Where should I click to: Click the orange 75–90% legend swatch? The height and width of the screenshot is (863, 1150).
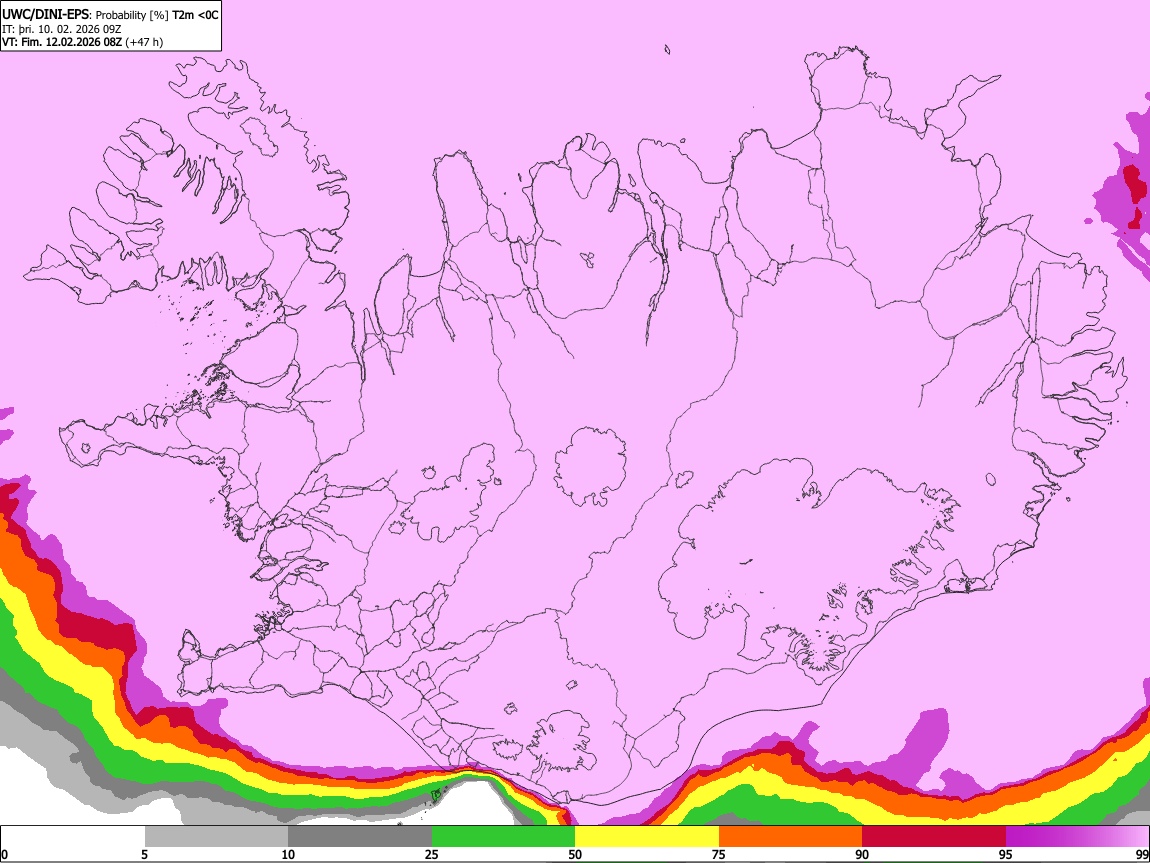tap(790, 837)
